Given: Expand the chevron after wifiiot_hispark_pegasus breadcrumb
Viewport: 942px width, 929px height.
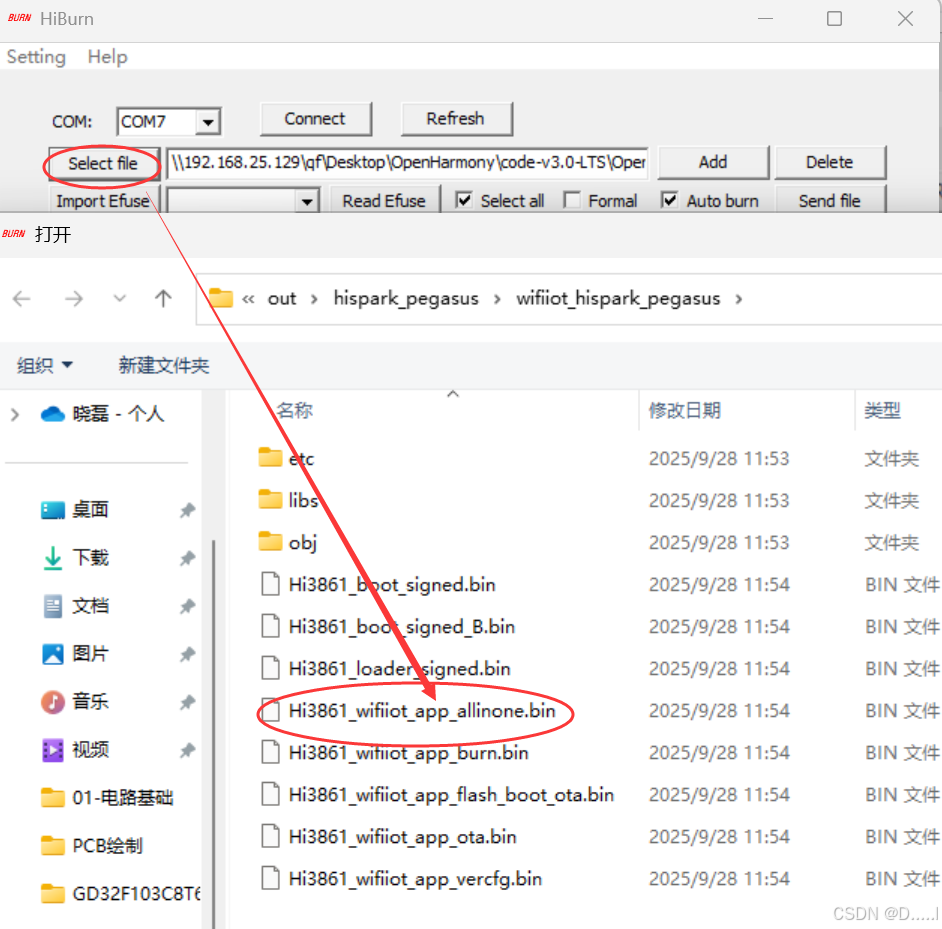Looking at the screenshot, I should point(738,299).
